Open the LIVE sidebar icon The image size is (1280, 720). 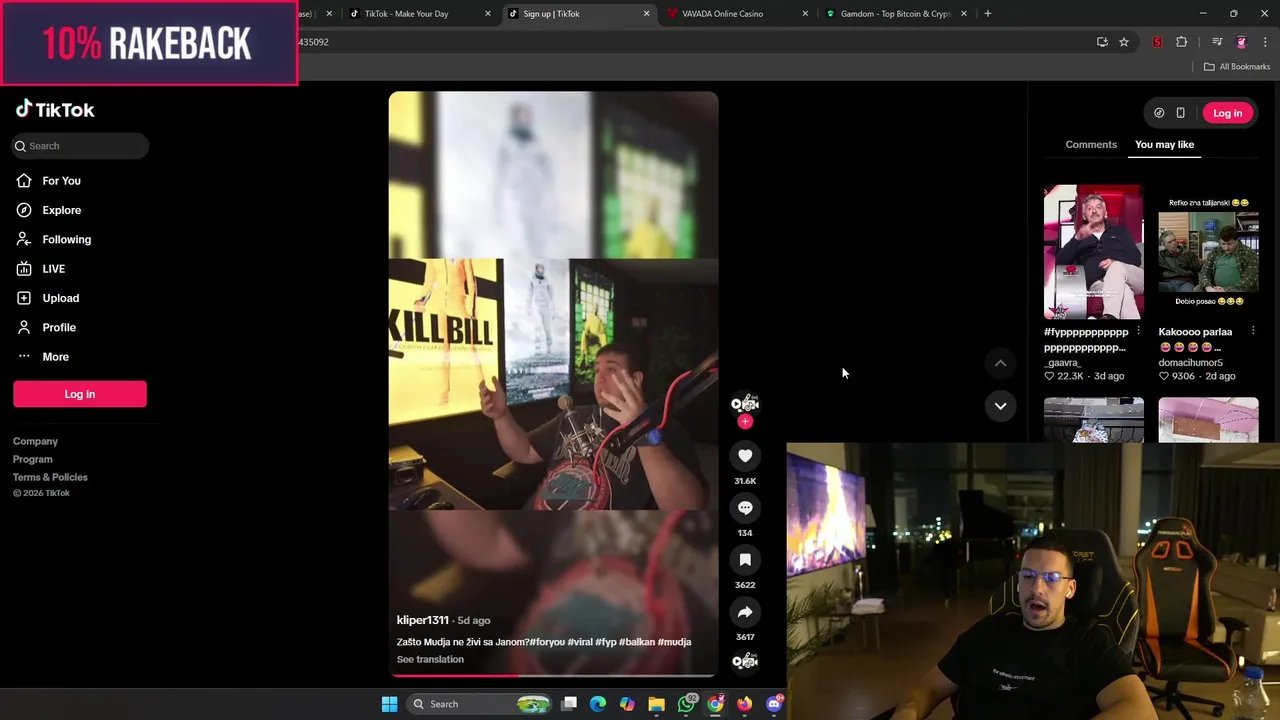(x=24, y=269)
